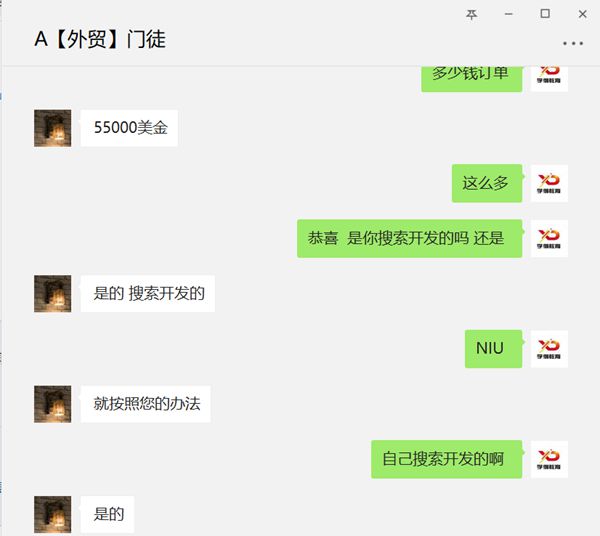
Task: Select the green 这么多 message bubble
Action: pos(487,183)
